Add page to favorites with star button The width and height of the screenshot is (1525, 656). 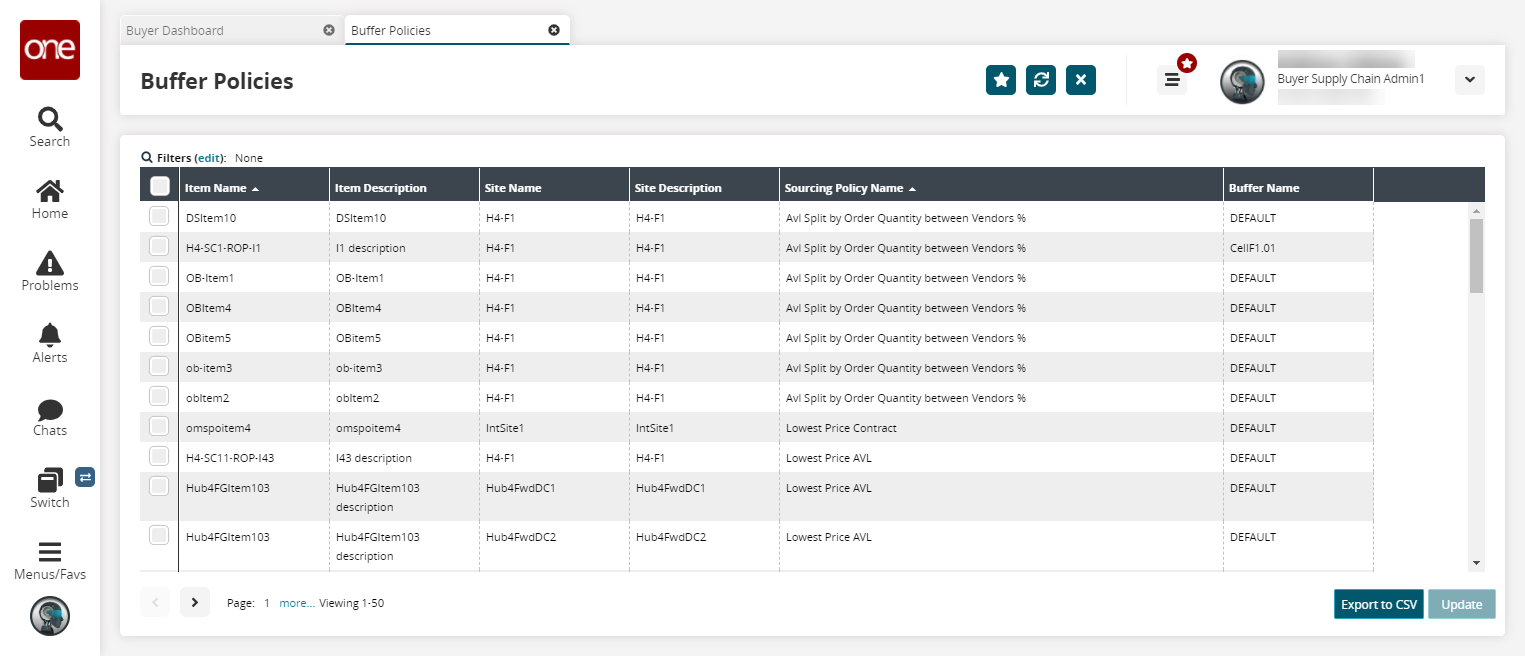(x=1000, y=80)
